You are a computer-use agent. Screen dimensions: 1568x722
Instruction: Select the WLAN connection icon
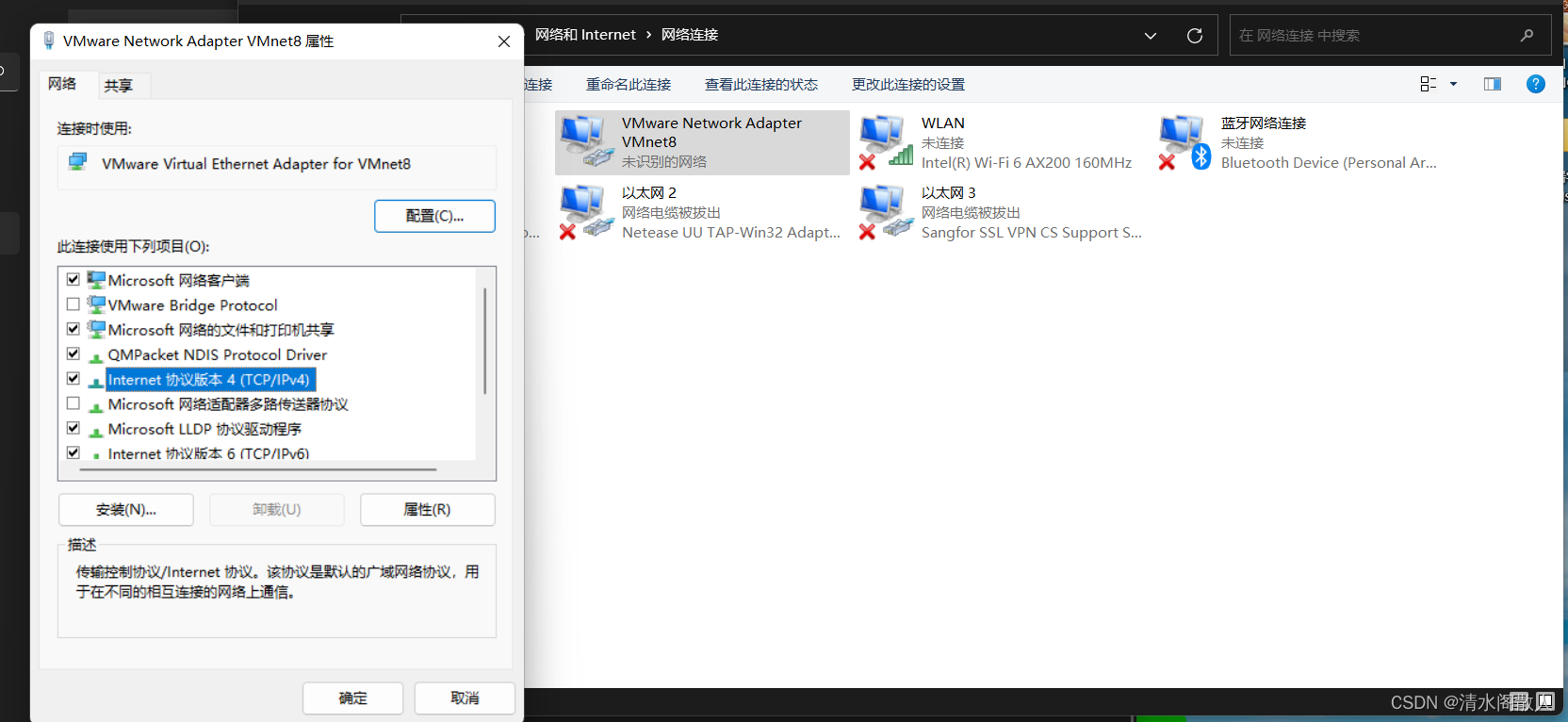click(x=886, y=141)
